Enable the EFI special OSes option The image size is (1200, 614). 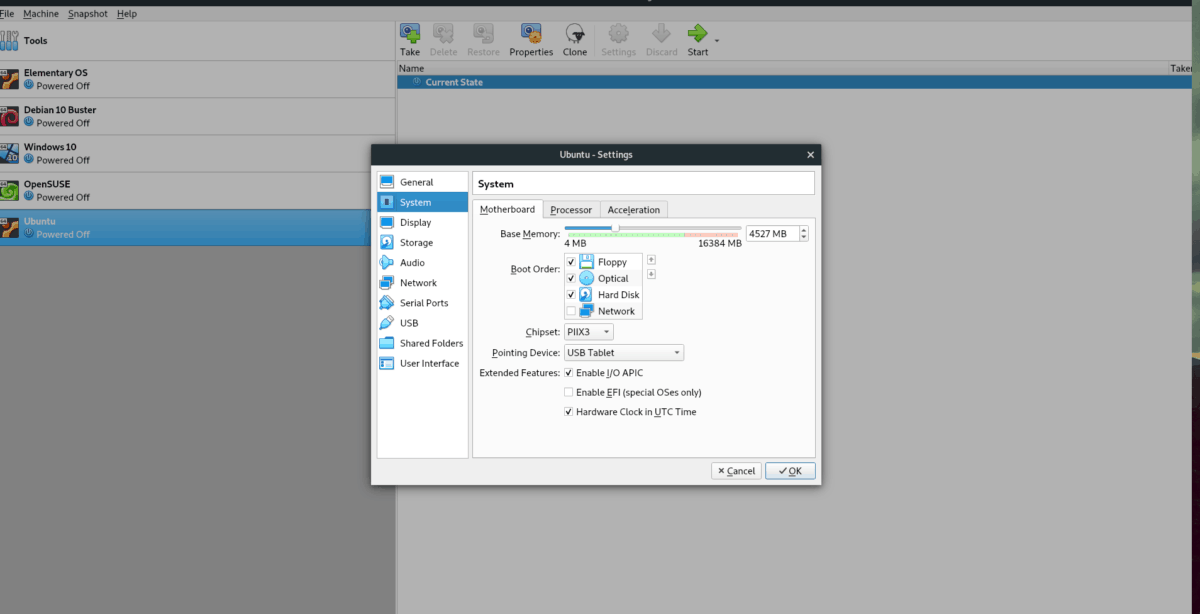(569, 392)
